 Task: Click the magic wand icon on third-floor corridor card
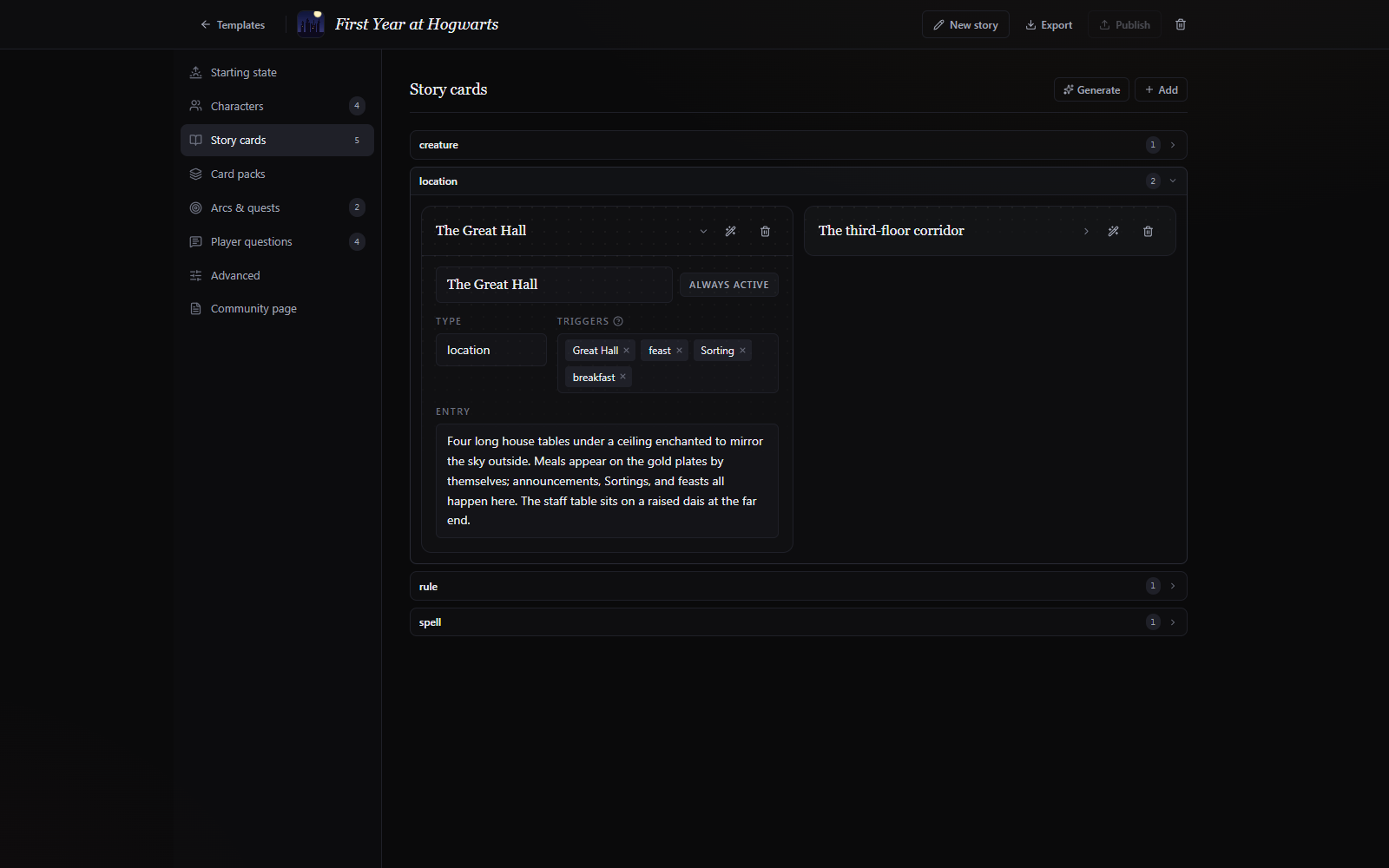pyautogui.click(x=1114, y=231)
